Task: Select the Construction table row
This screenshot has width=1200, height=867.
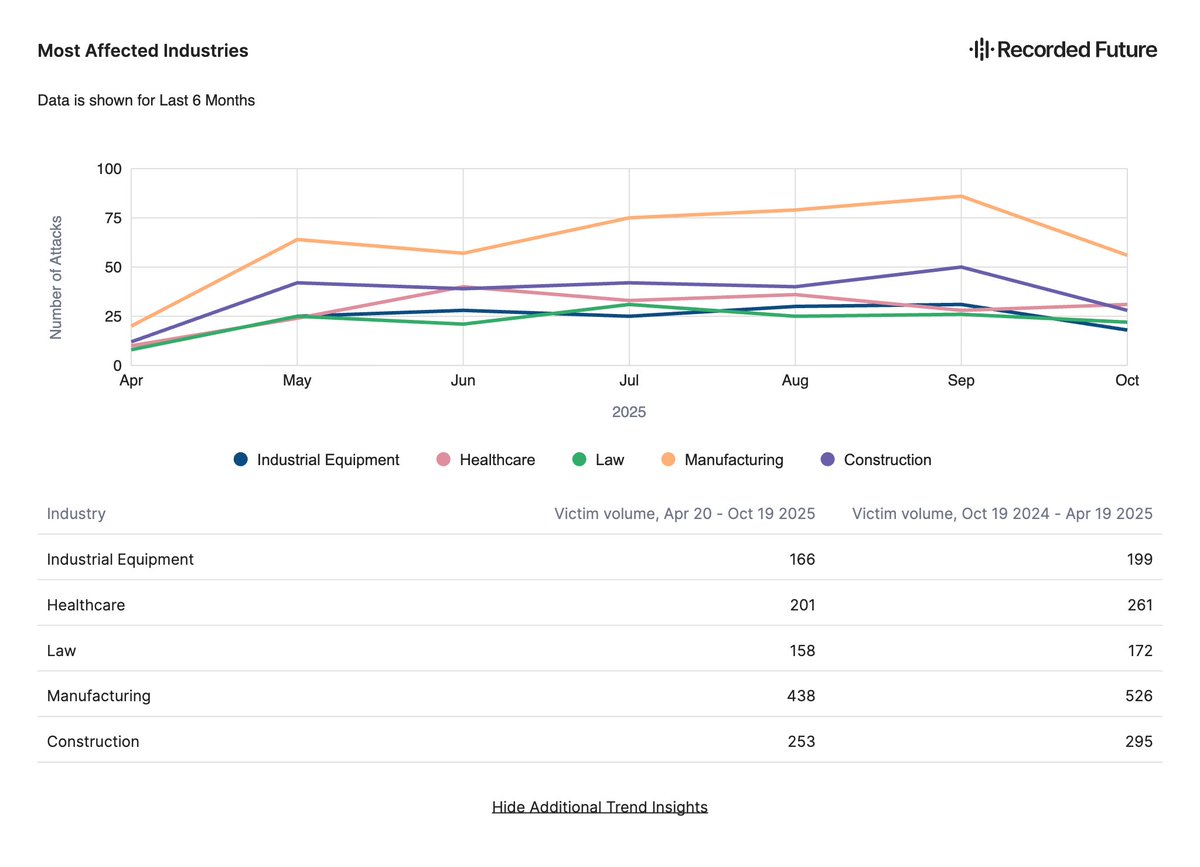Action: pos(600,741)
